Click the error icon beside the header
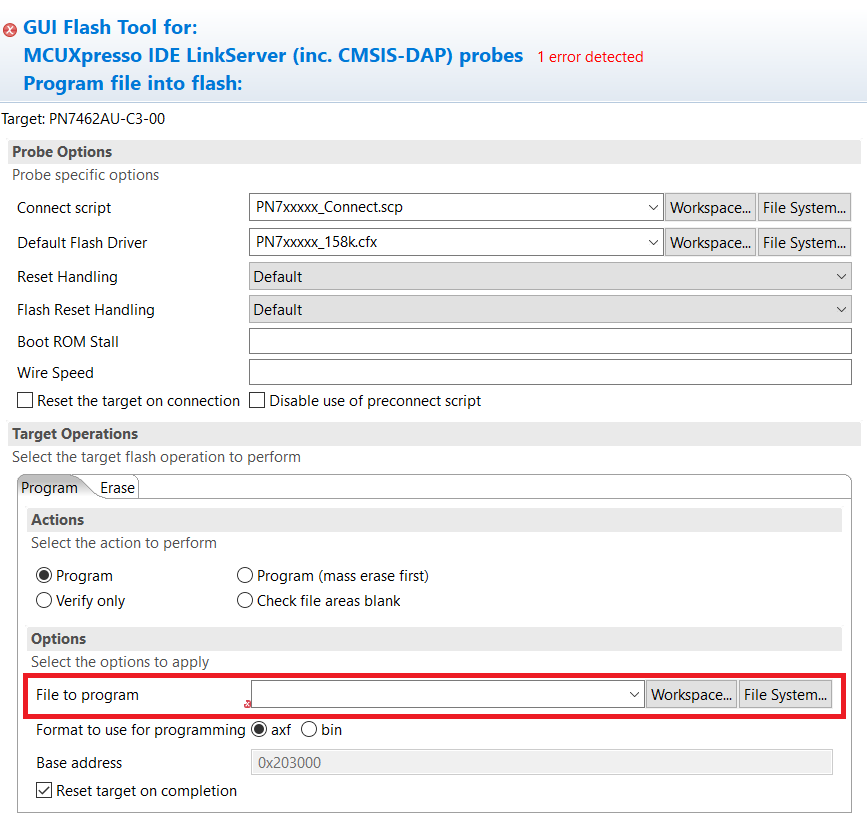Viewport: 867px width, 817px height. coord(10,28)
